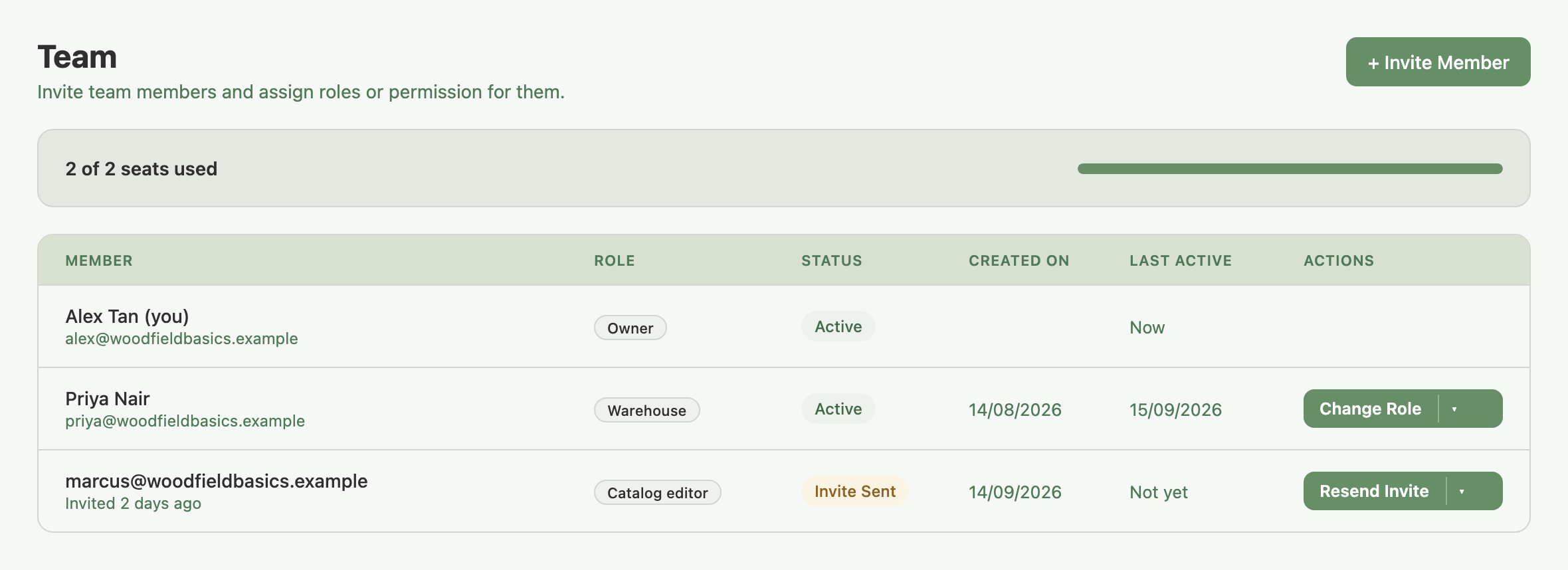Click Active status in Alex Tan's row
Viewport: 1568px width, 570px height.
tap(838, 326)
